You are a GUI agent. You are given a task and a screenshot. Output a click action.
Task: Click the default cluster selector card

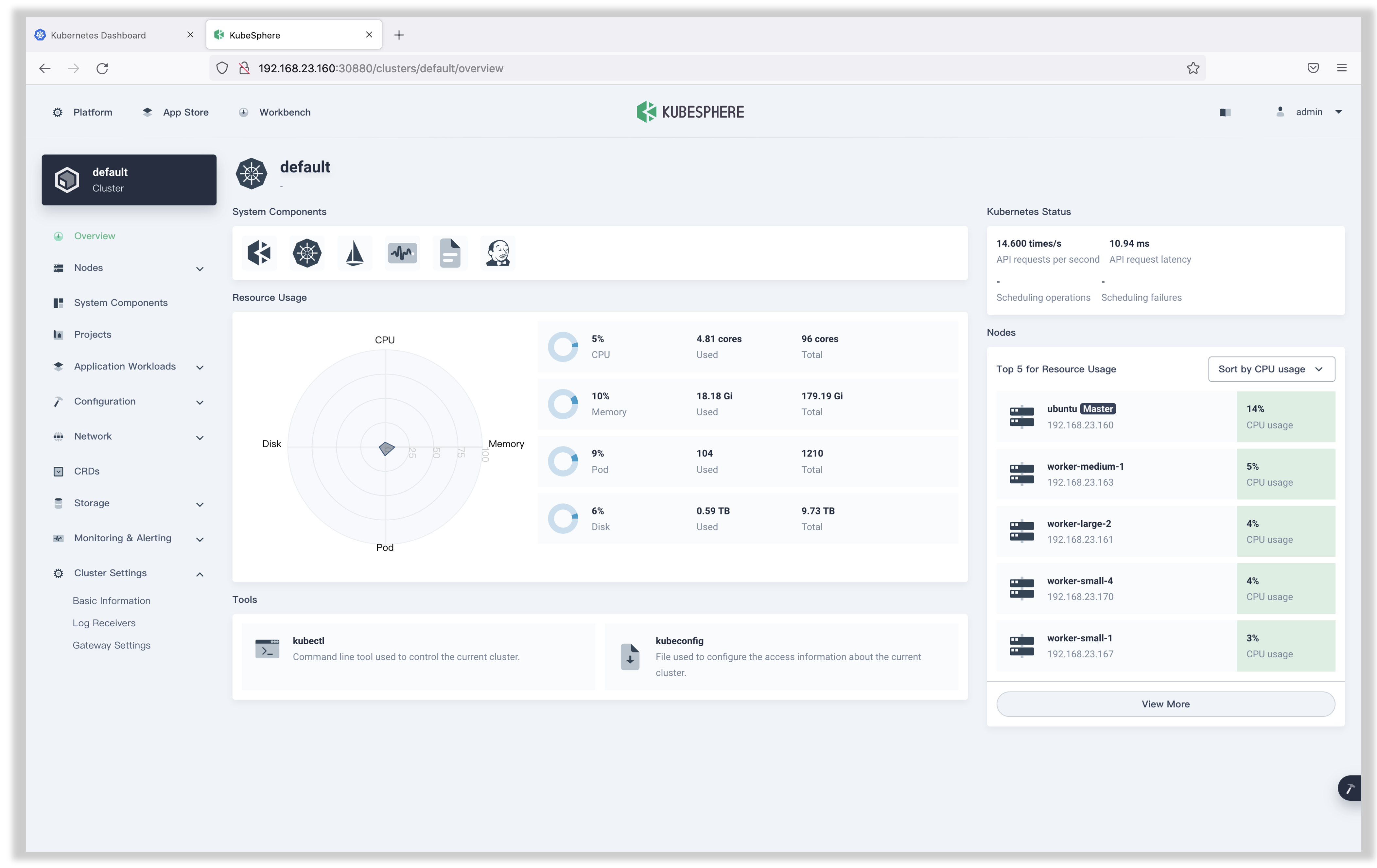(129, 180)
